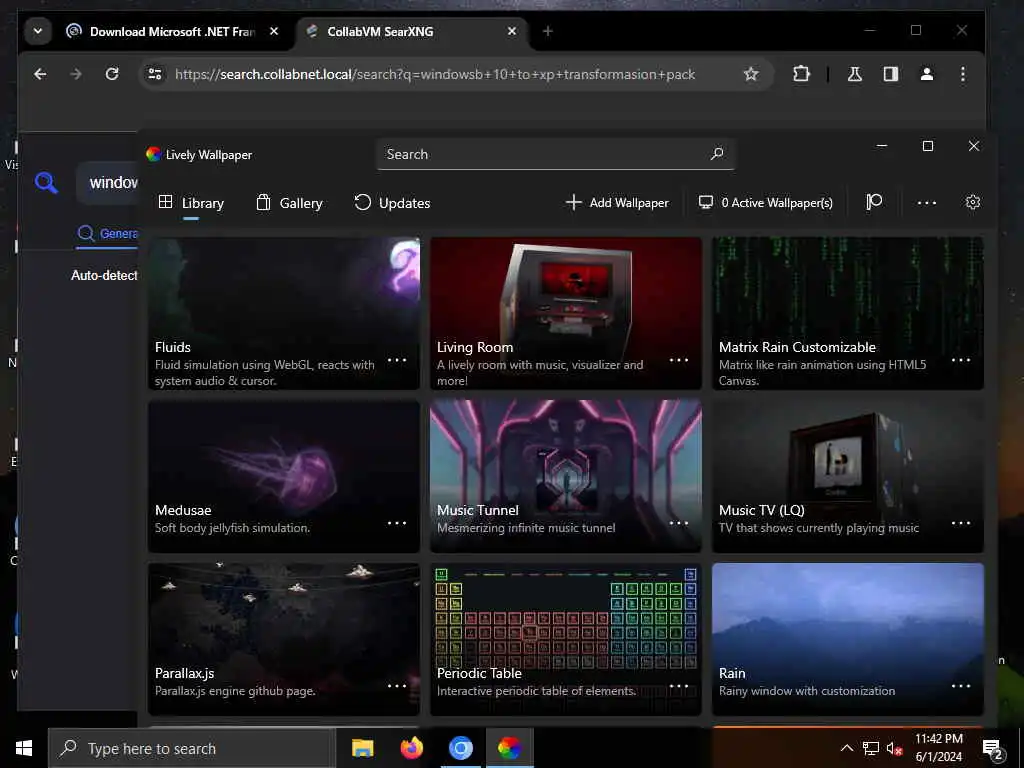The width and height of the screenshot is (1024, 768).
Task: Open the browser tab search dropdown arrow
Action: coord(38,31)
